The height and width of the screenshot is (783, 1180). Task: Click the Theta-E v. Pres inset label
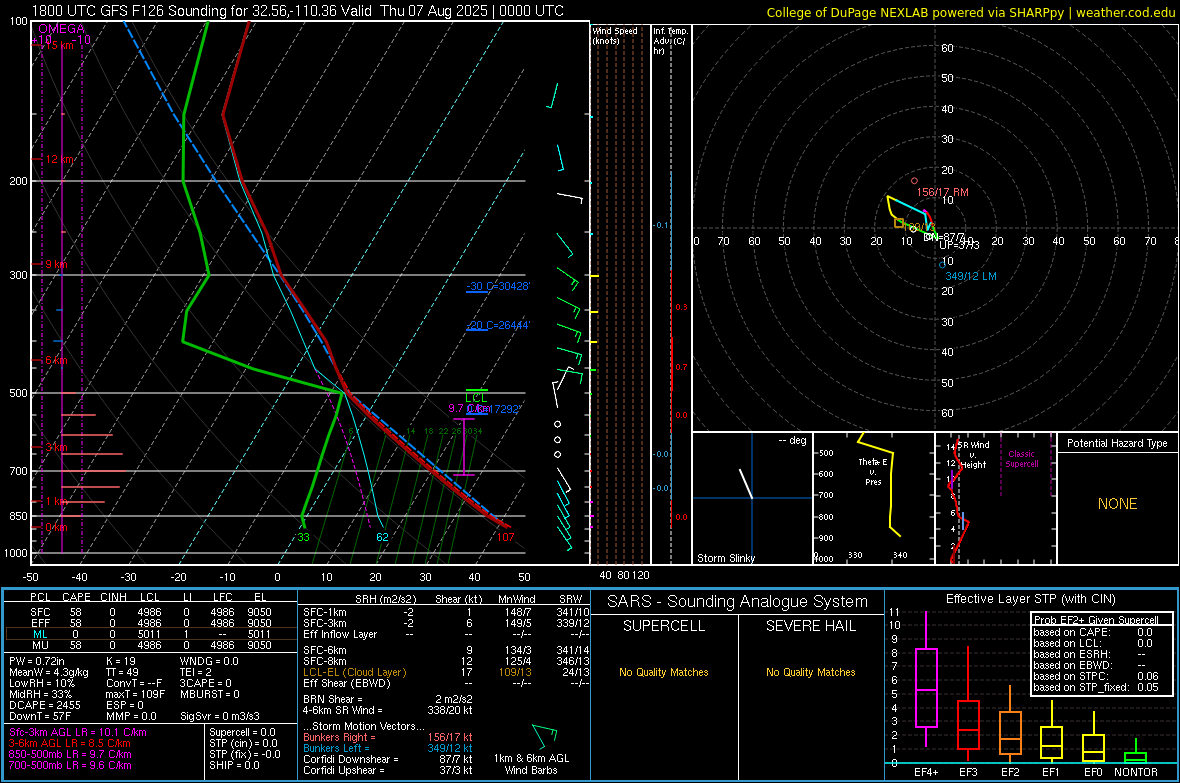click(873, 472)
